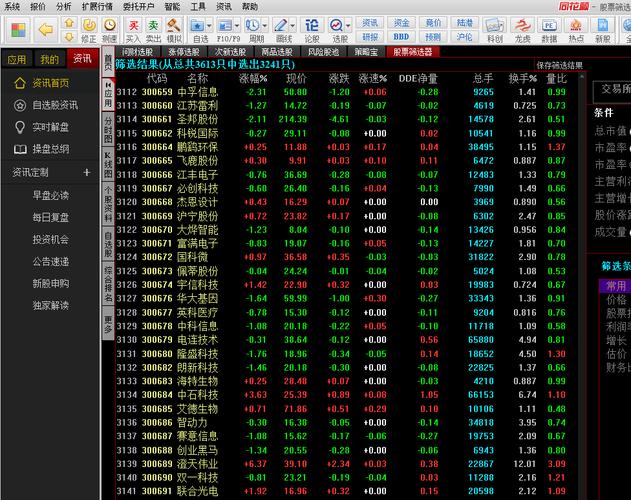This screenshot has width=631, height=500.
Task: Click the 资讯 toolbar button
Action: 370,23
